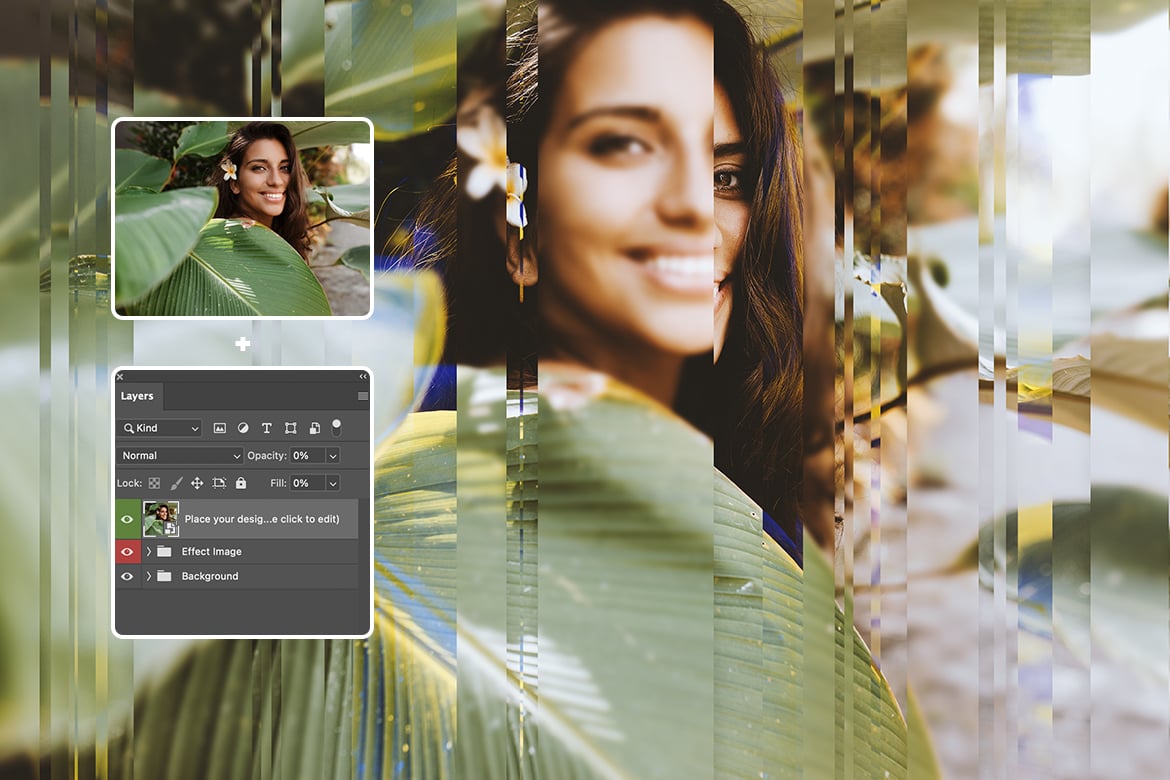Select the 'Place your desig...e click to edit)' layer name

point(262,519)
